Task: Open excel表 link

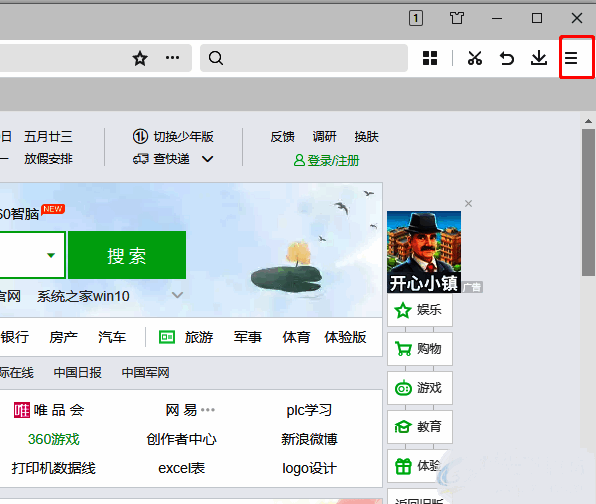Action: 181,468
